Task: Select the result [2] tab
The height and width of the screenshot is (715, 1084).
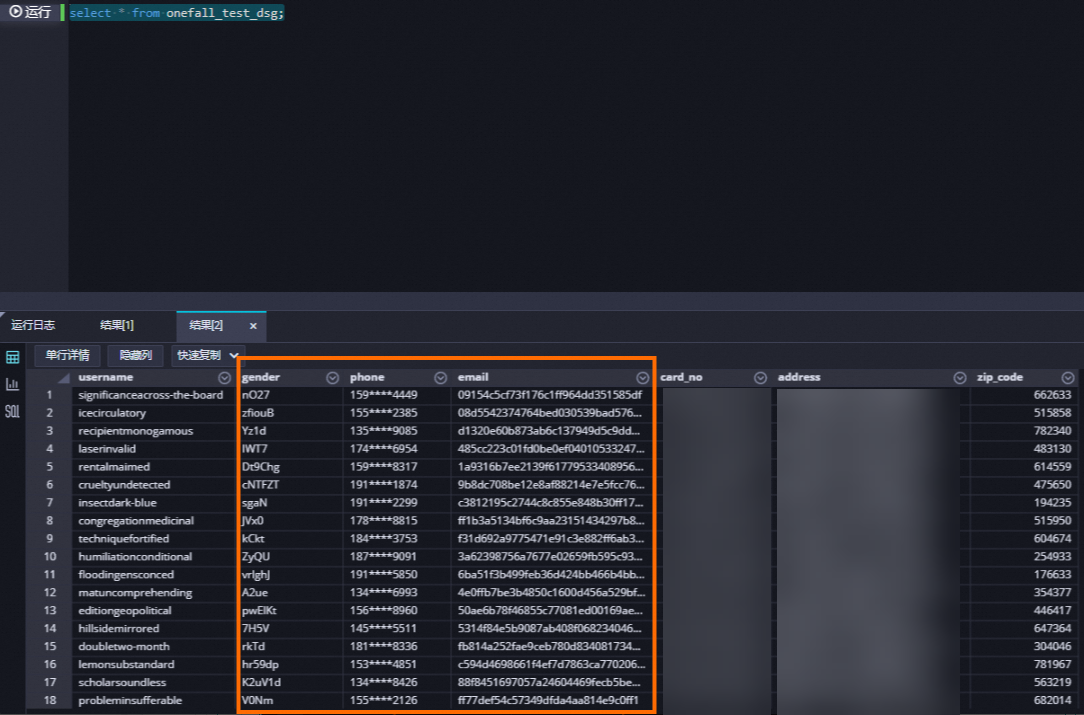Action: pyautogui.click(x=206, y=325)
